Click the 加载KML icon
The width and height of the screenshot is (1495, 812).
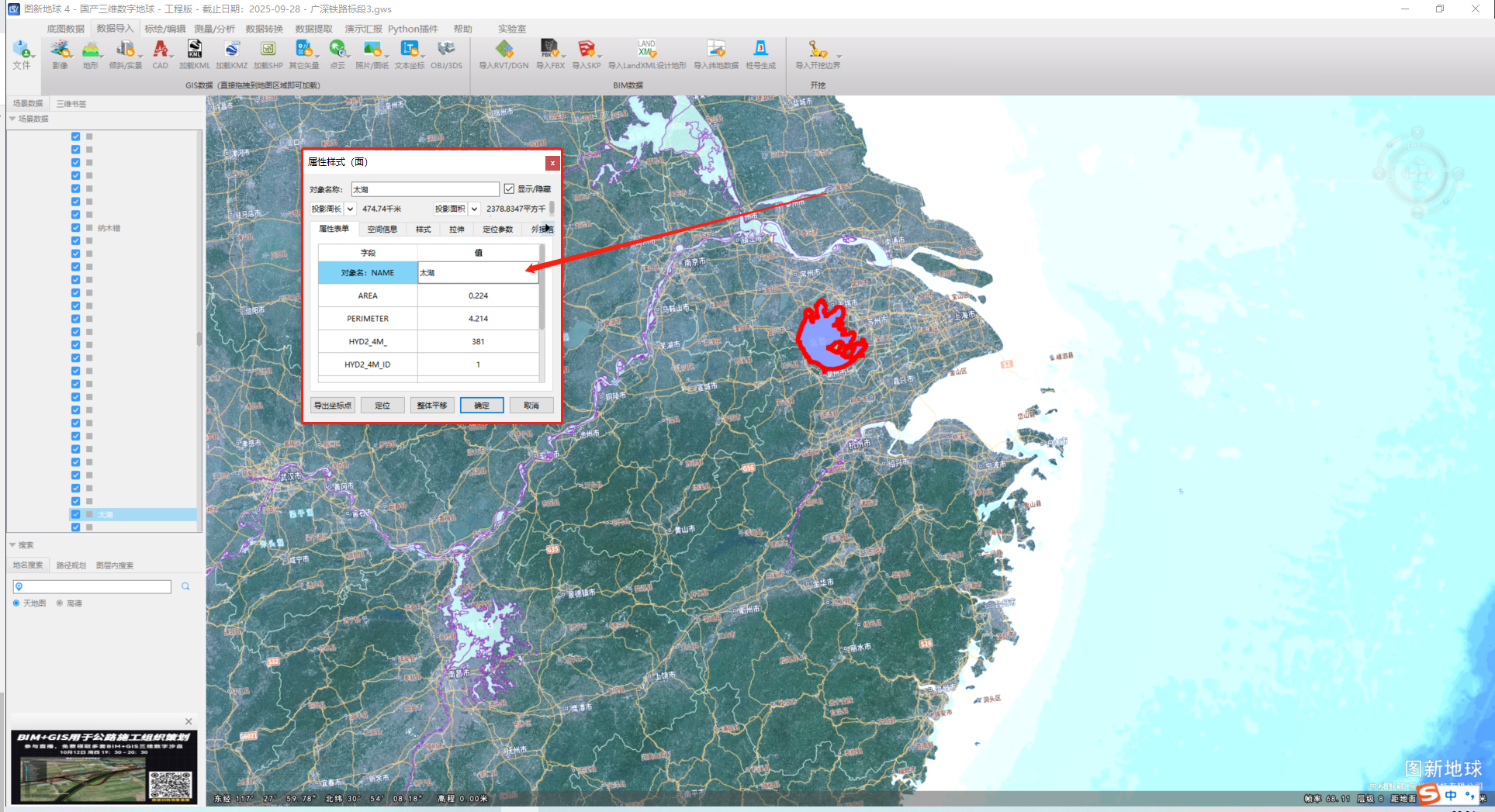coord(195,50)
